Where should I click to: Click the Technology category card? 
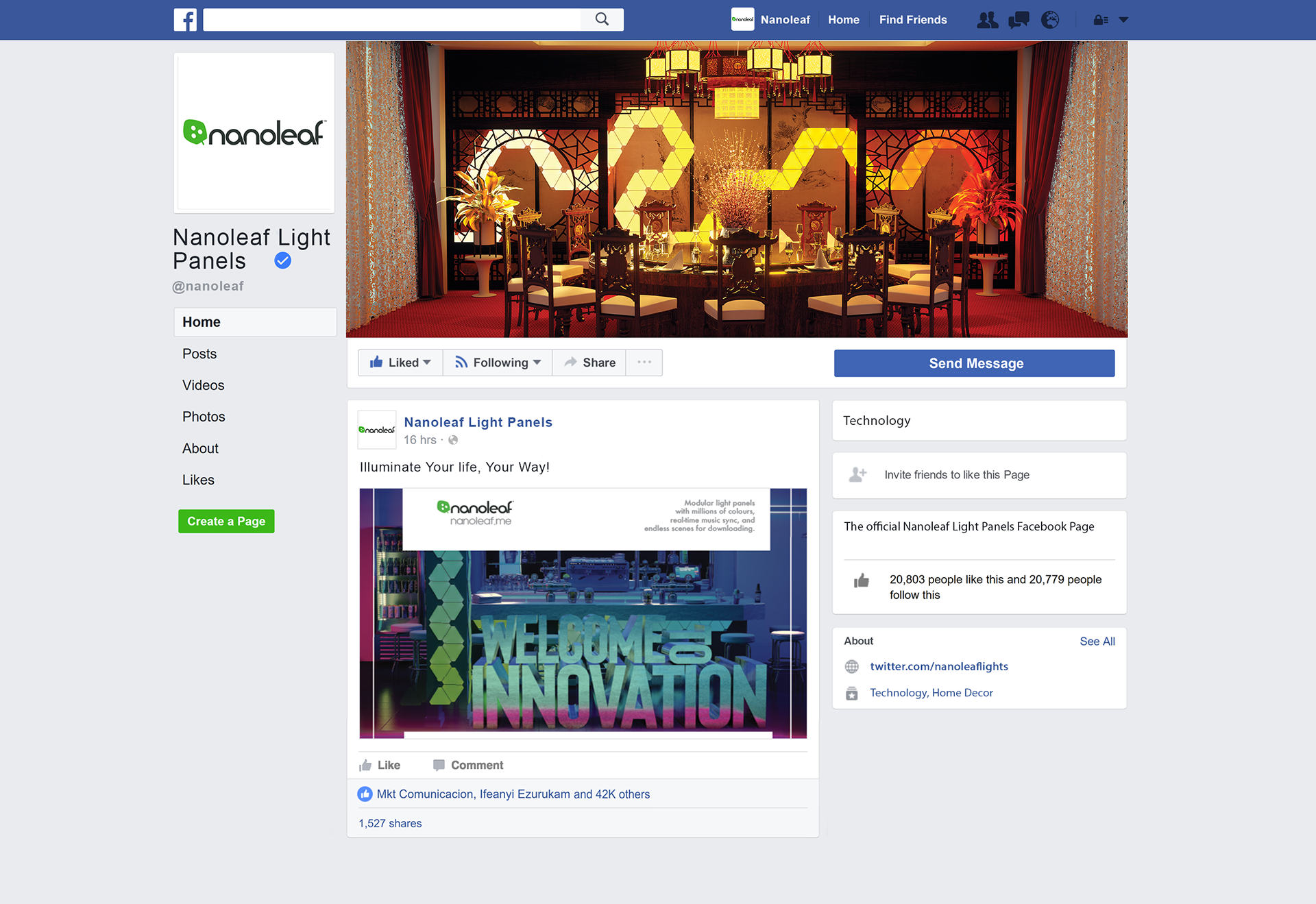click(x=979, y=420)
